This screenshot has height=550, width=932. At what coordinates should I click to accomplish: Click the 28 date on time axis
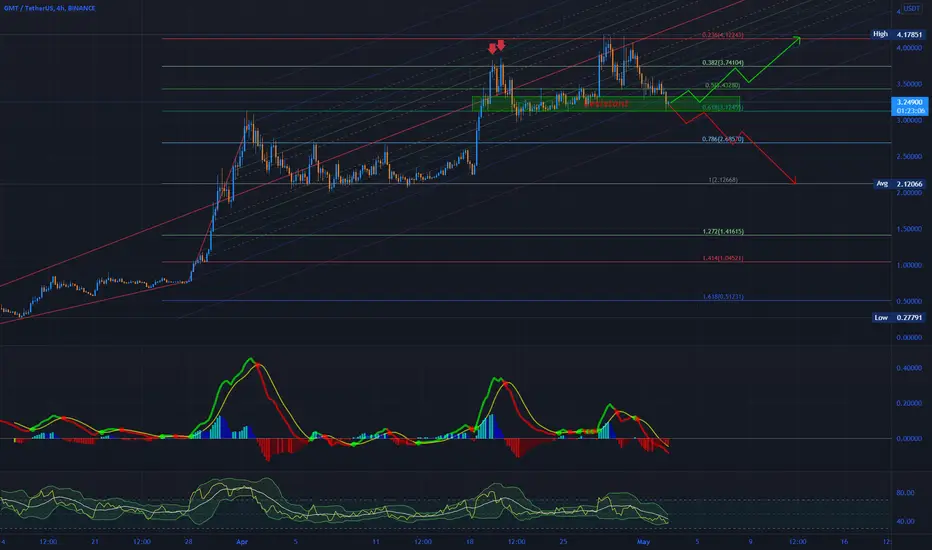pos(188,542)
